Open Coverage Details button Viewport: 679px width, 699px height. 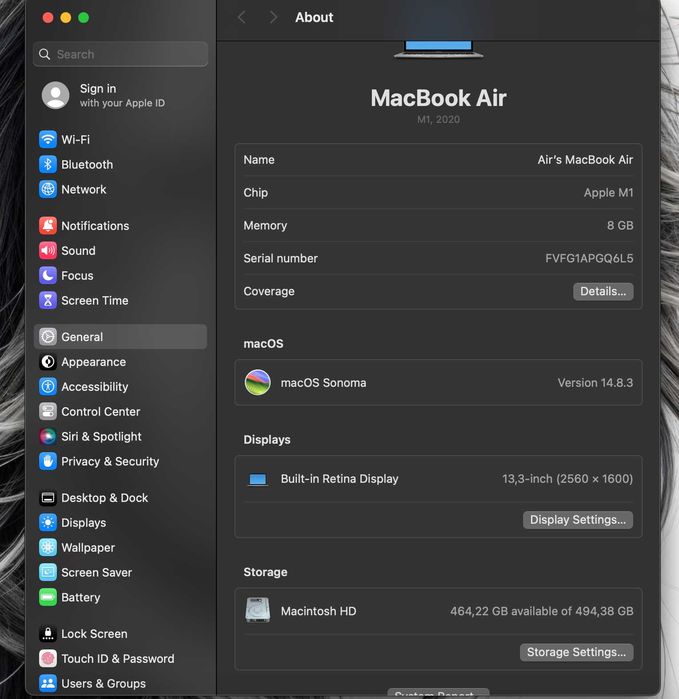tap(603, 292)
